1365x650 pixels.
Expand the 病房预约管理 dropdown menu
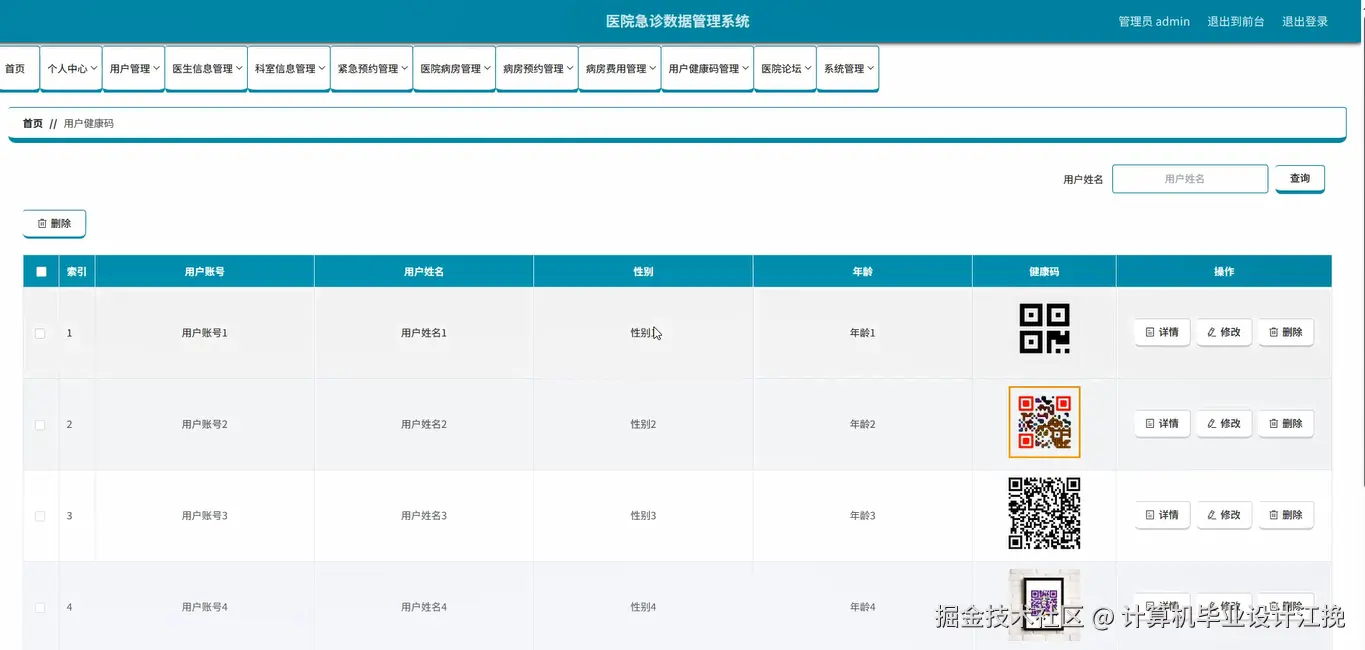pyautogui.click(x=537, y=69)
